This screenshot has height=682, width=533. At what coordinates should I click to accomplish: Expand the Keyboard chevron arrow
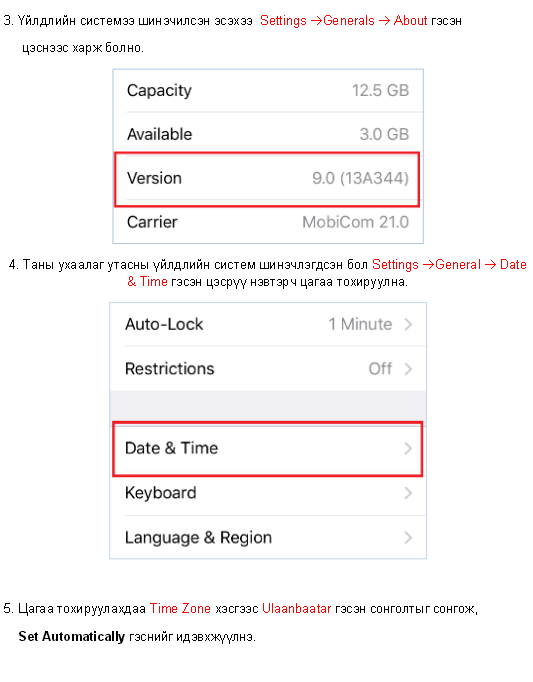click(x=408, y=493)
